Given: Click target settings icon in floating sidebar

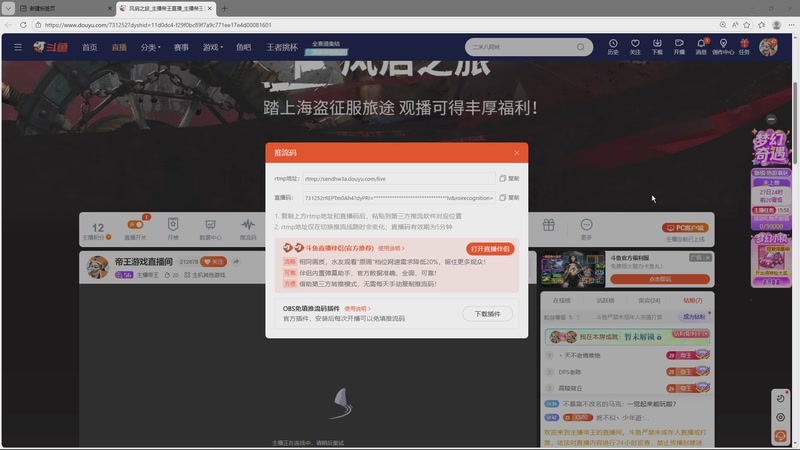Looking at the screenshot, I should [780, 417].
